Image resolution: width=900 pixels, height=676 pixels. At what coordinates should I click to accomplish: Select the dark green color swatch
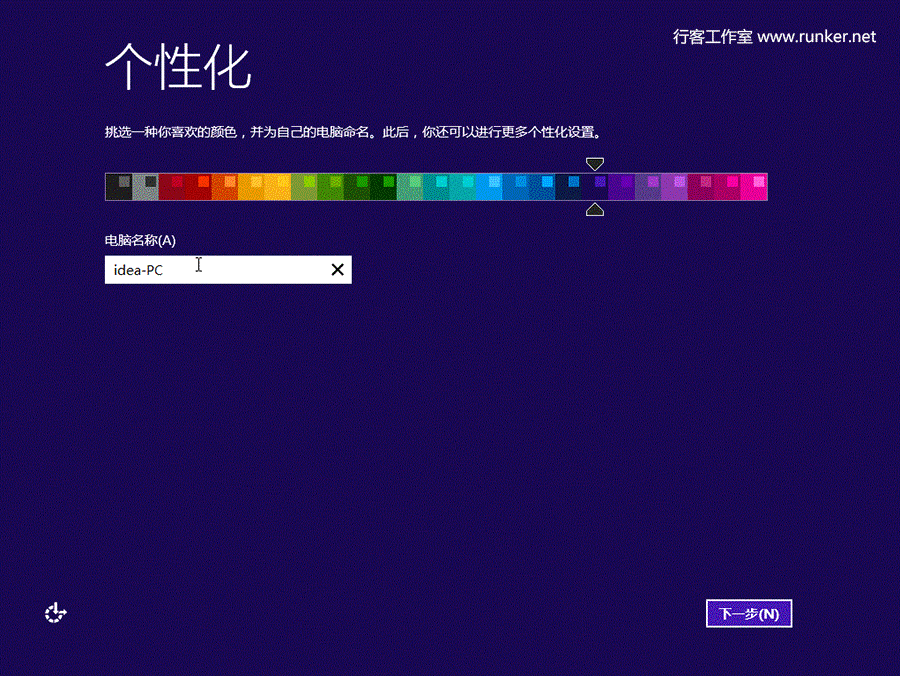tap(359, 185)
